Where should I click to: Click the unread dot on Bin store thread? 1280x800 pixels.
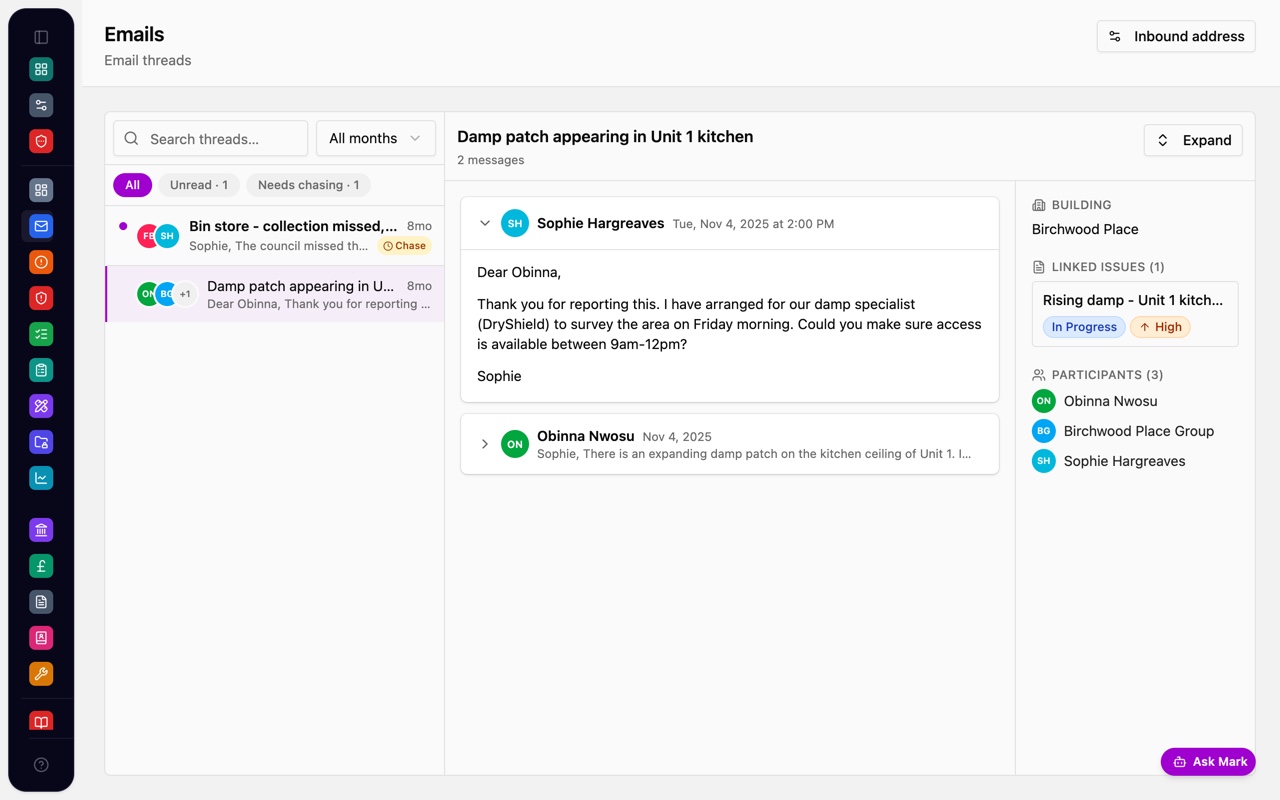123,226
